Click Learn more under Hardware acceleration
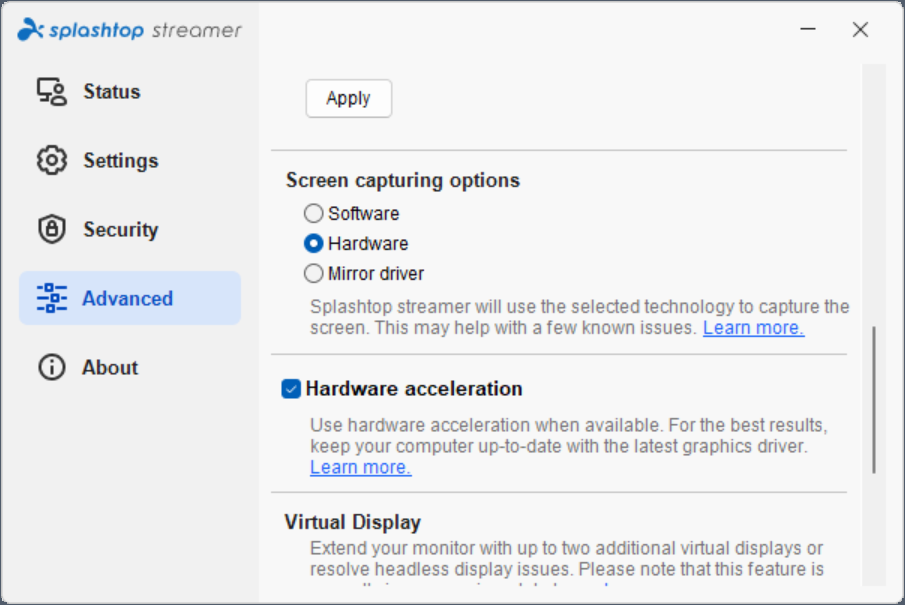 tap(360, 466)
